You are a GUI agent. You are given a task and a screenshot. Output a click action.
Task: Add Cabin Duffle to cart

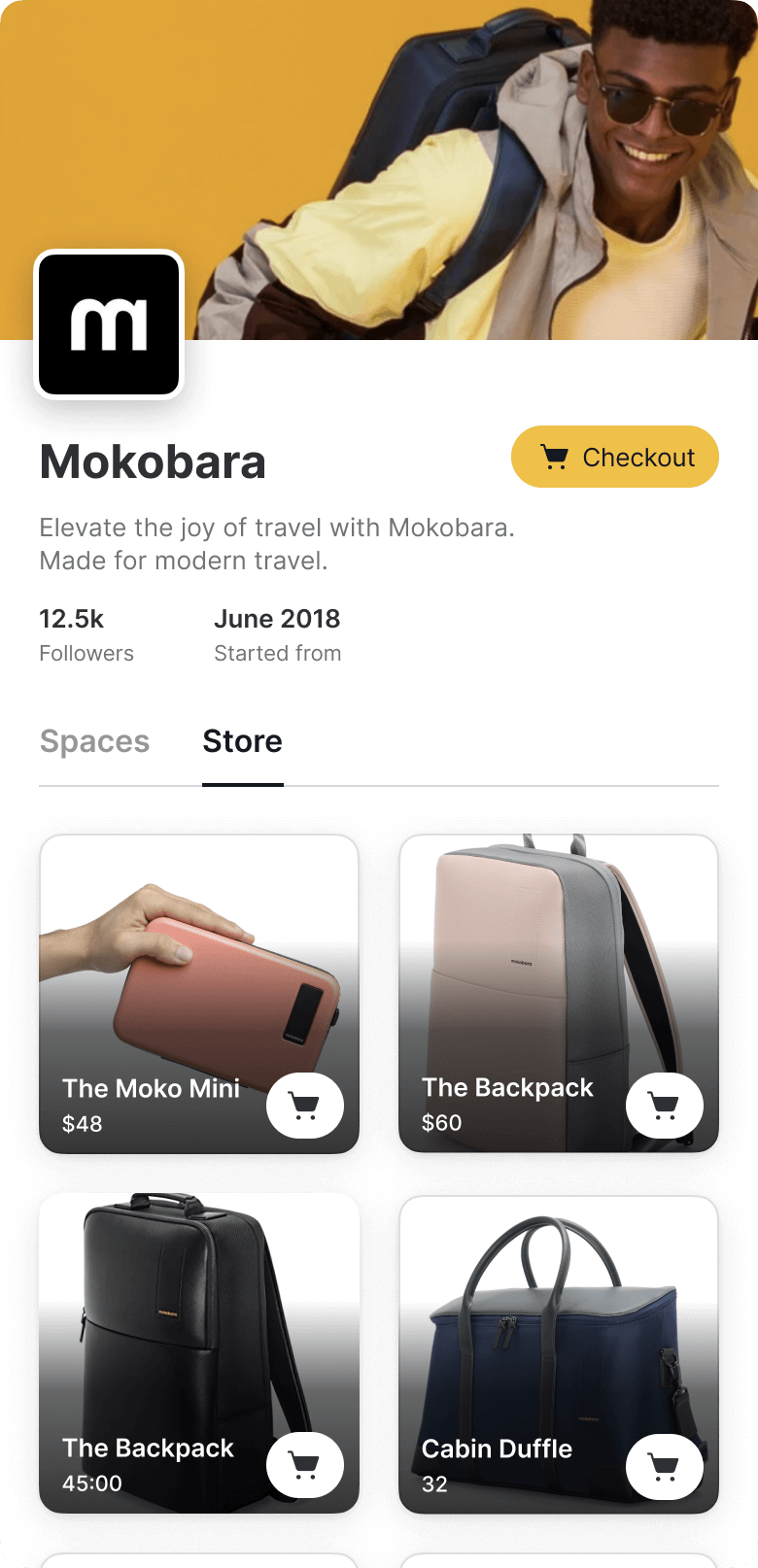point(665,1466)
